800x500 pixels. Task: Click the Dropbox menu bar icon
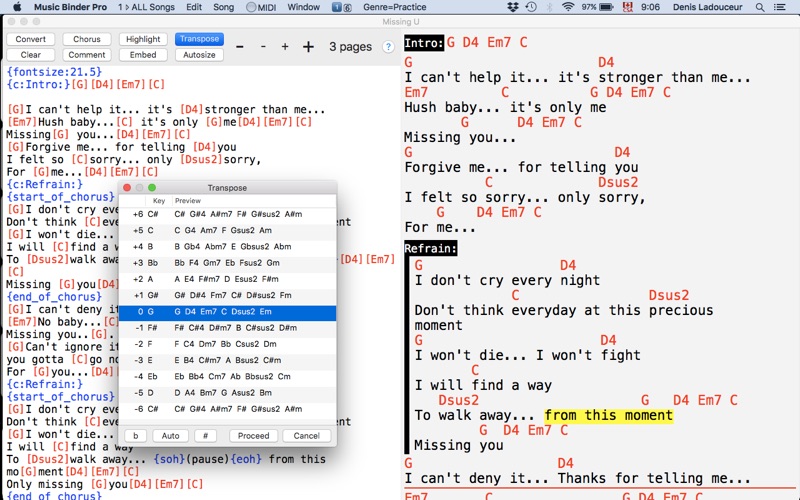513,7
